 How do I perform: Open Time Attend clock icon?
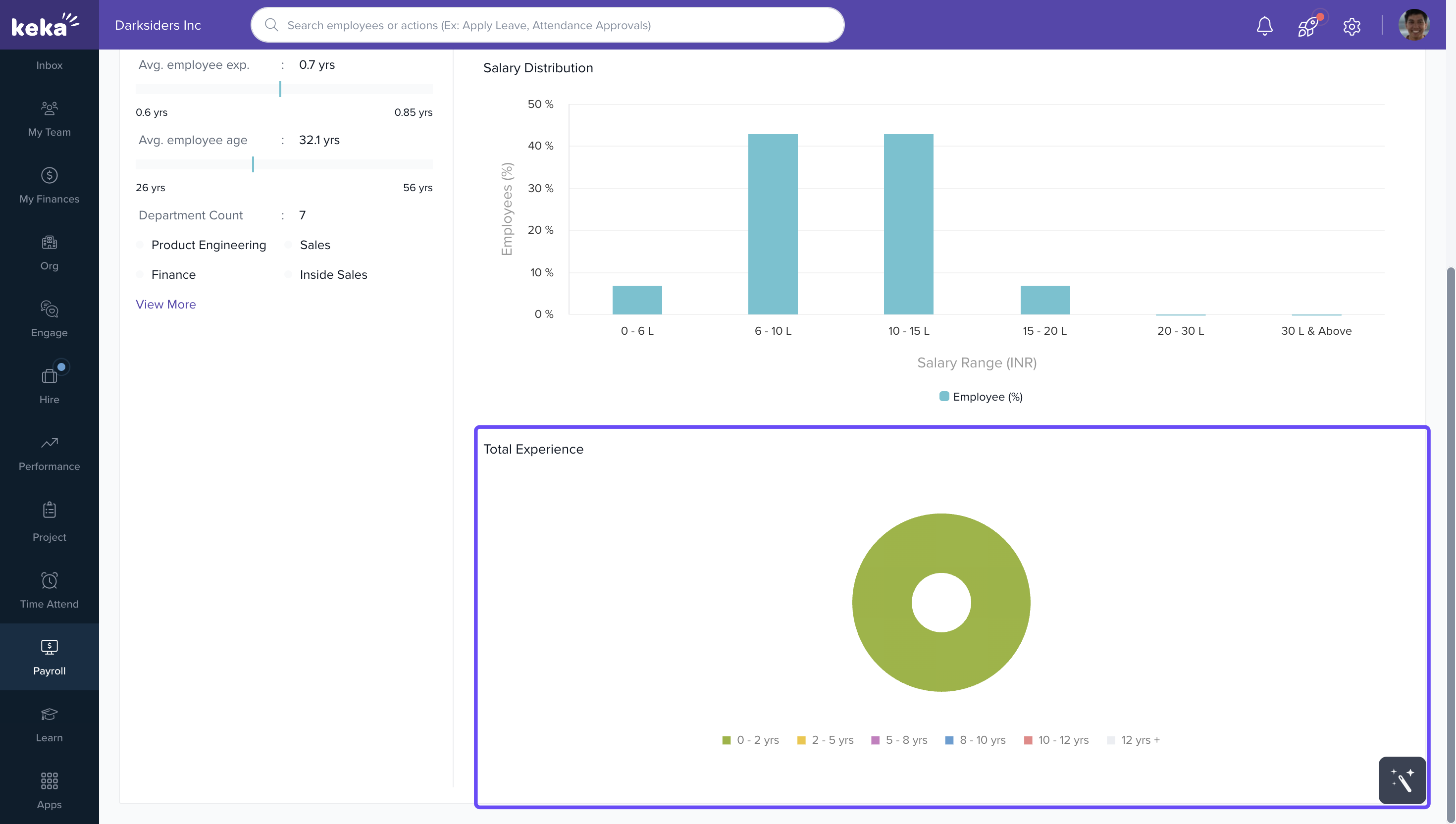coord(49,590)
